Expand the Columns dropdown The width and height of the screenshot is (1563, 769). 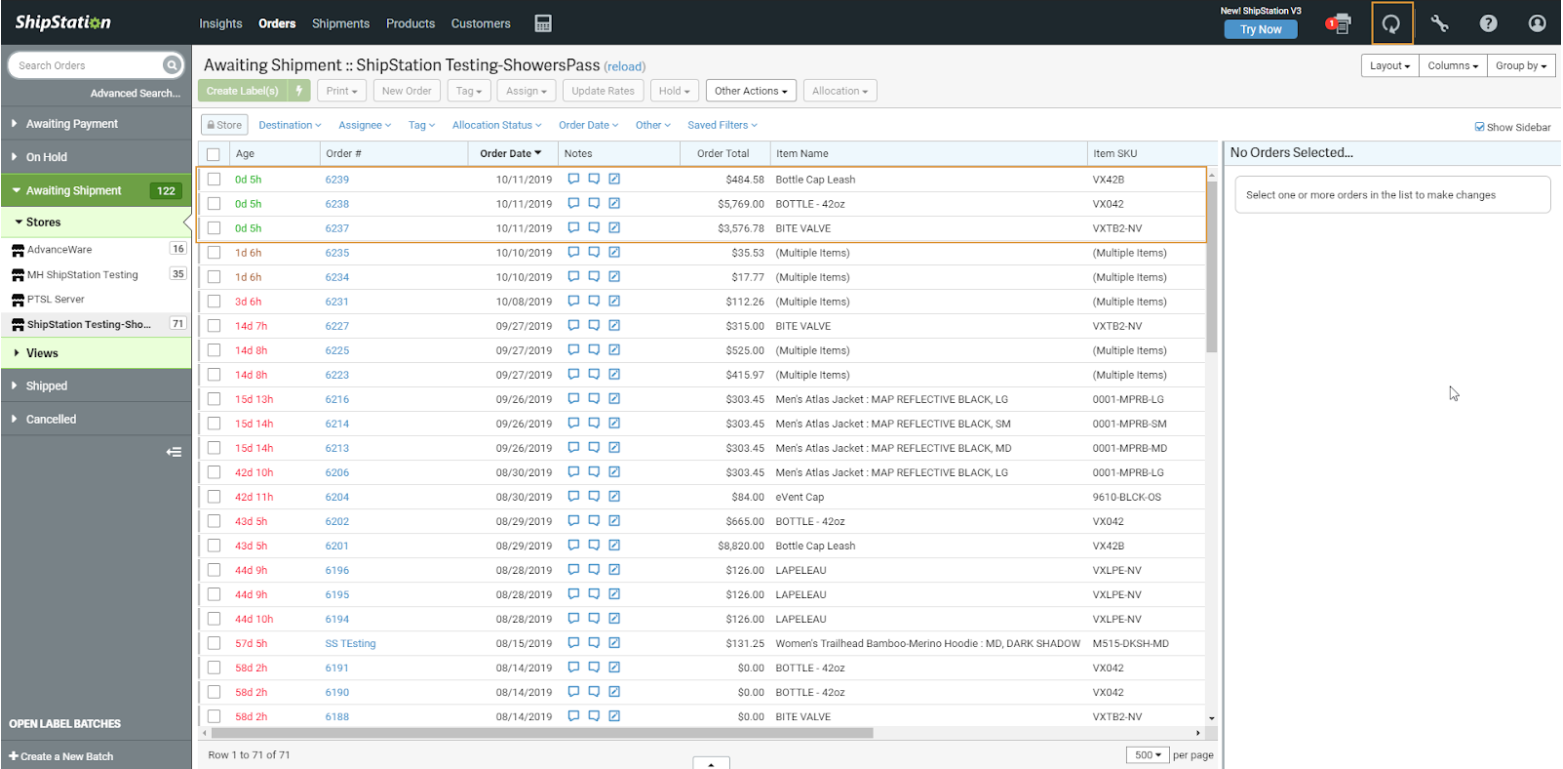pyautogui.click(x=1452, y=66)
